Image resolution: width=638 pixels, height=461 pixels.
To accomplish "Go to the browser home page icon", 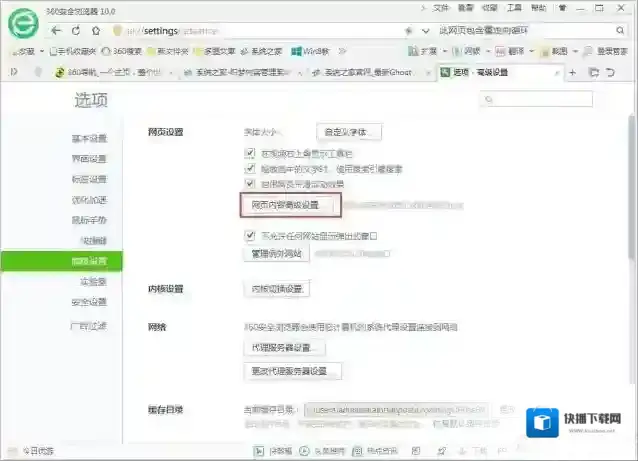I will click(x=93, y=31).
